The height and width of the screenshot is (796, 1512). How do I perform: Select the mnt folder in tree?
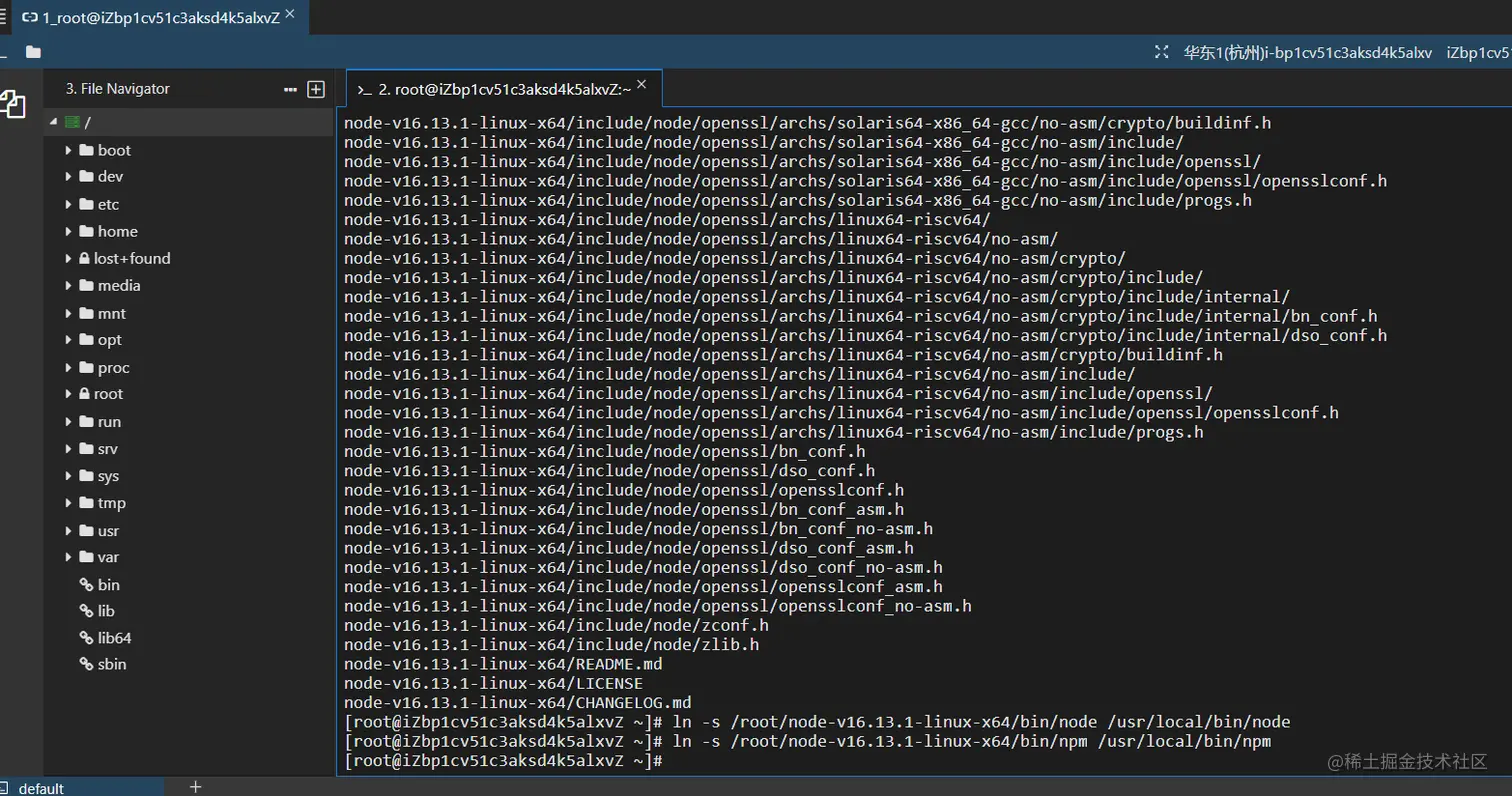(111, 313)
